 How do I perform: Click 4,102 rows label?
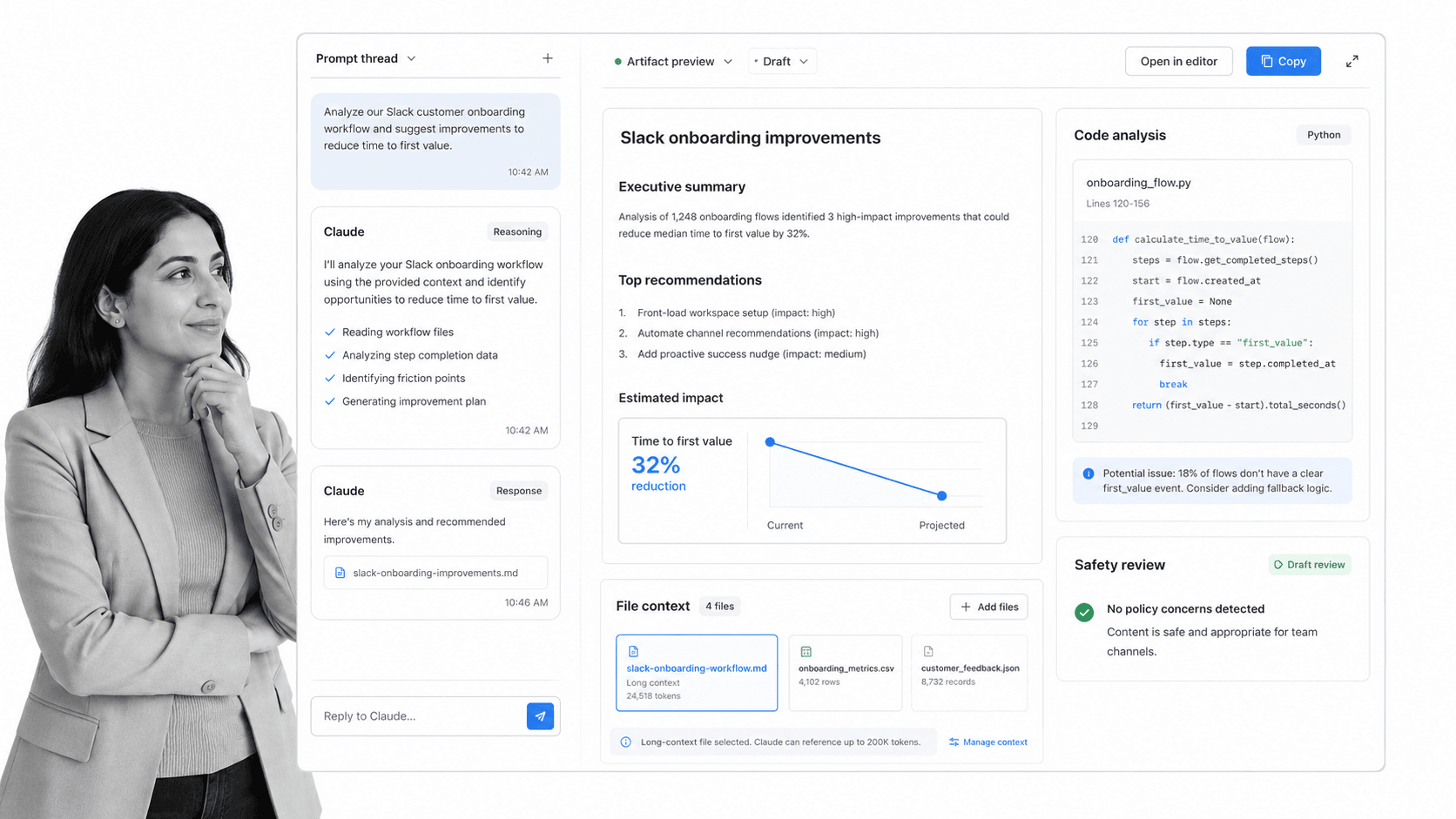819,682
